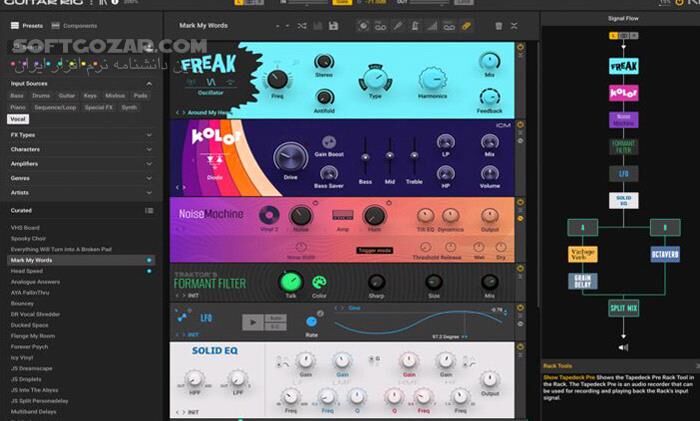Collapse the Input Sources section

coord(149,83)
